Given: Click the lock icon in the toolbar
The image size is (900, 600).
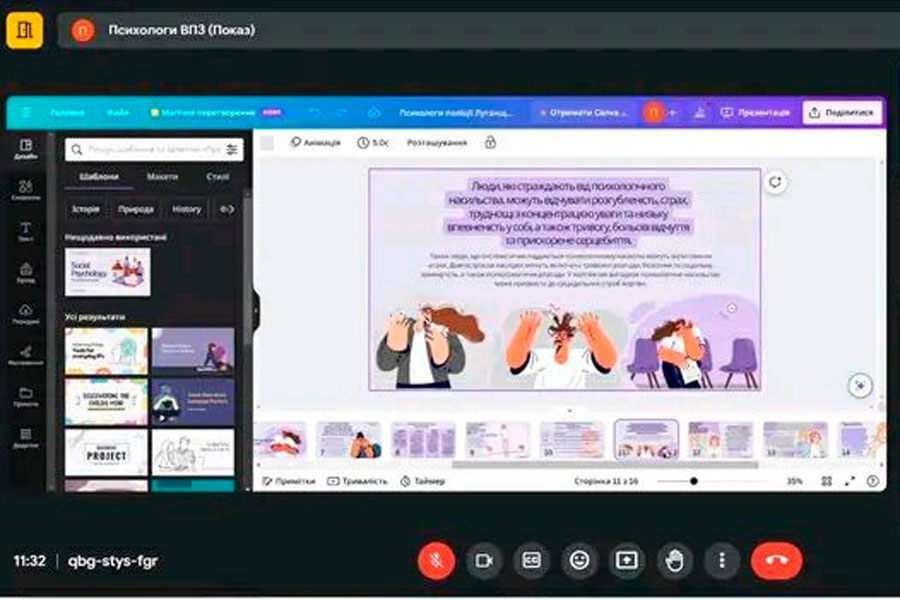Looking at the screenshot, I should (x=490, y=143).
